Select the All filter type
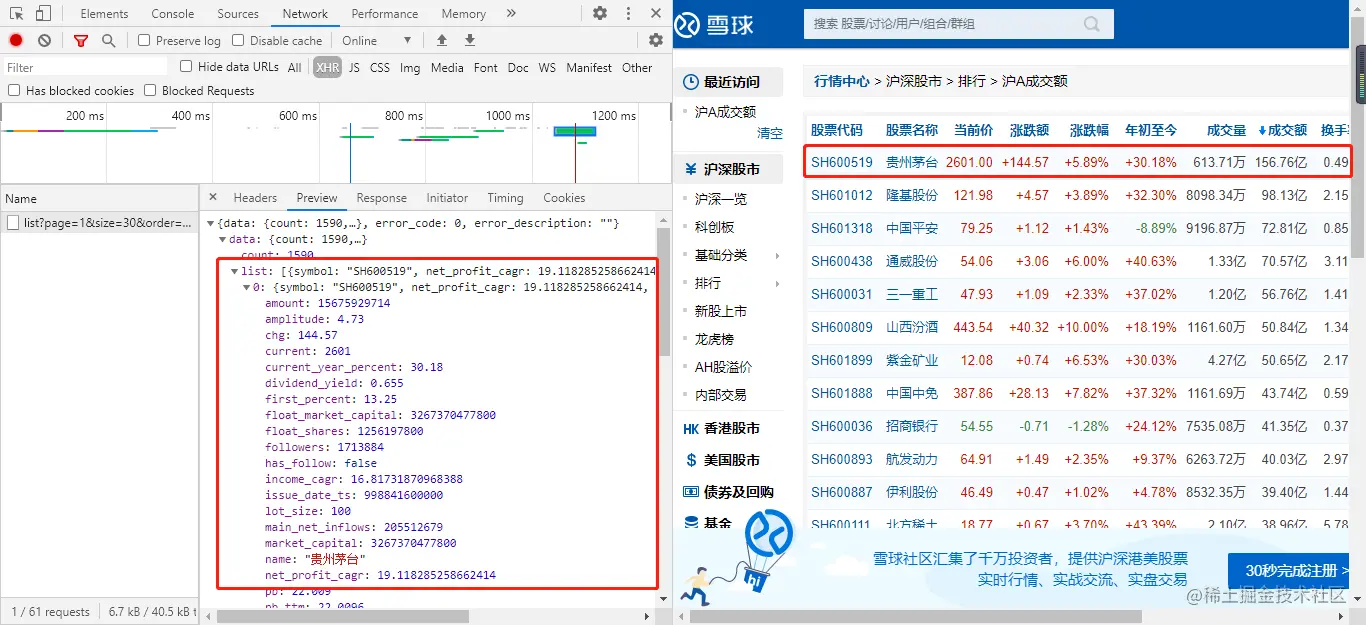The image size is (1366, 625). pyautogui.click(x=294, y=67)
